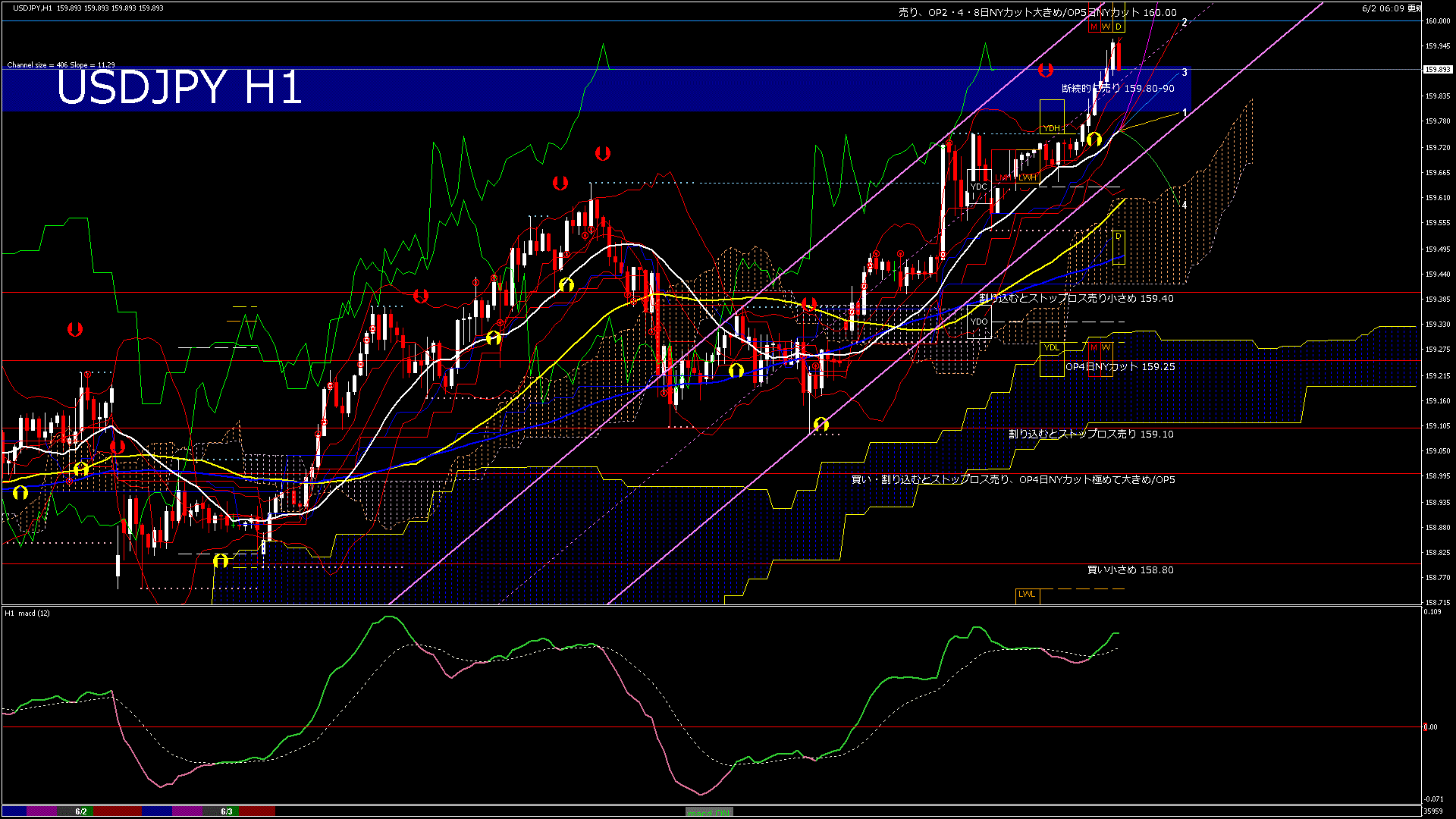The height and width of the screenshot is (819, 1456).
Task: Click the H1 macd (12) indicator label
Action: [27, 613]
